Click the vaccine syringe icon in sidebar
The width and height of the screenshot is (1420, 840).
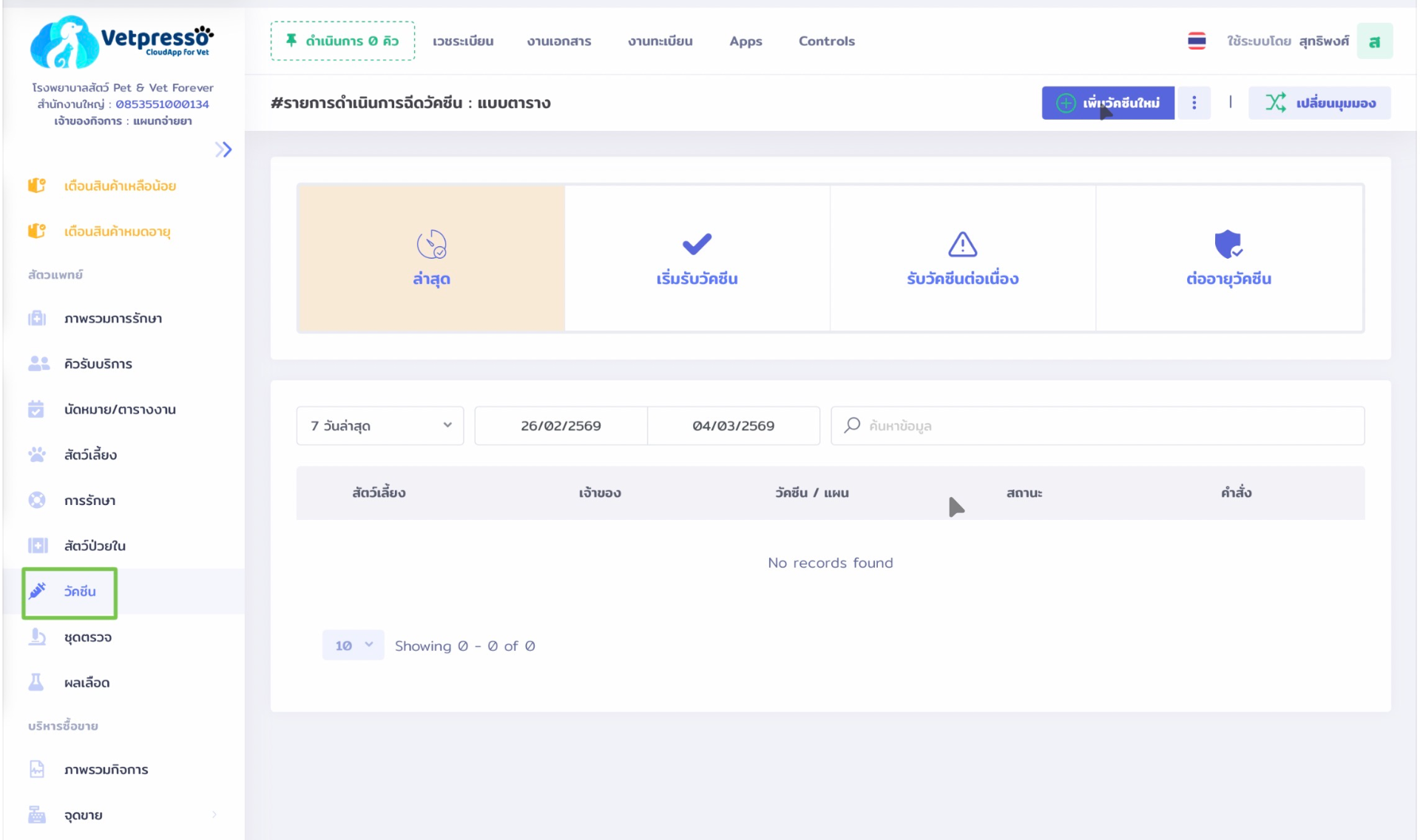[x=37, y=591]
